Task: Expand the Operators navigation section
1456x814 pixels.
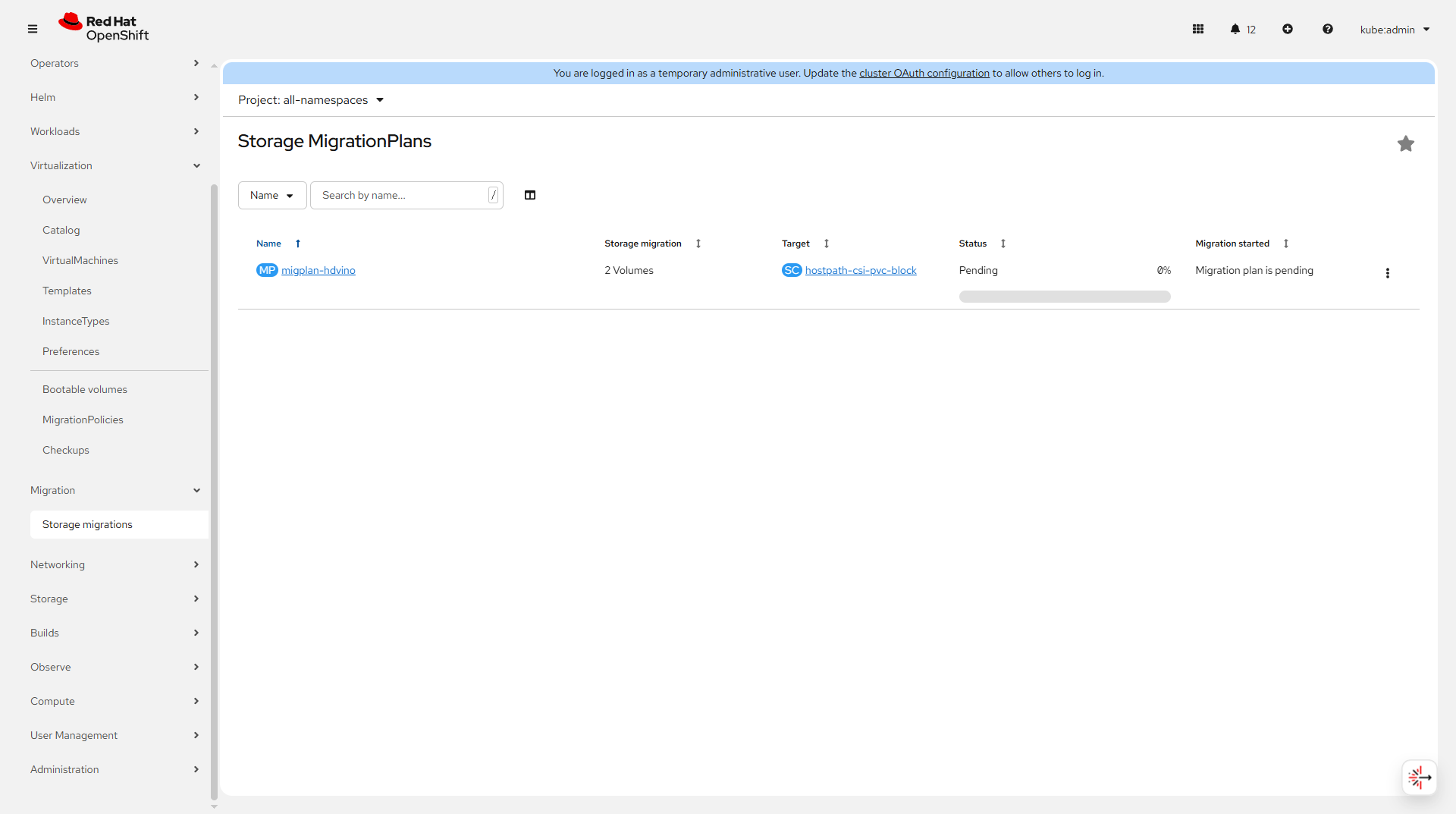Action: click(115, 63)
